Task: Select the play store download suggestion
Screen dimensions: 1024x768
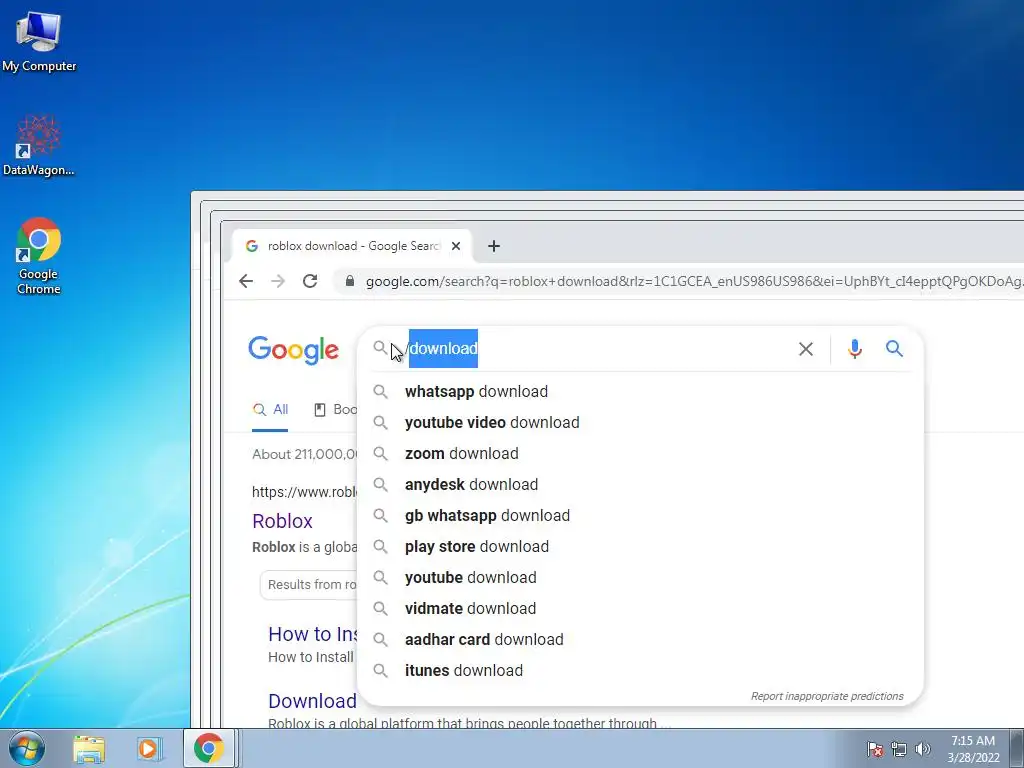Action: (641, 547)
